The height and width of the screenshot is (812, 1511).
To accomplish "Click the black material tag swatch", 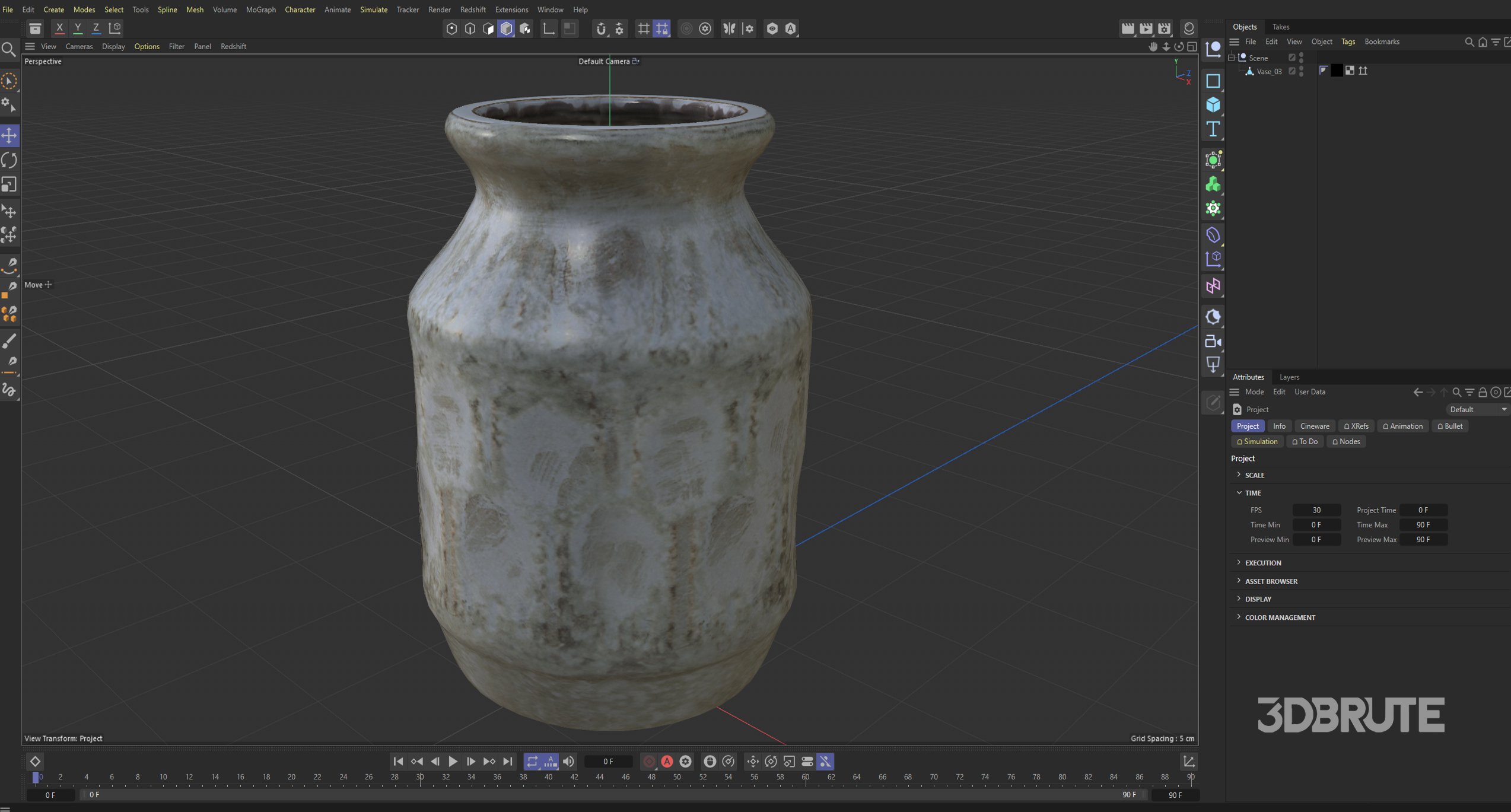I will pos(1336,71).
